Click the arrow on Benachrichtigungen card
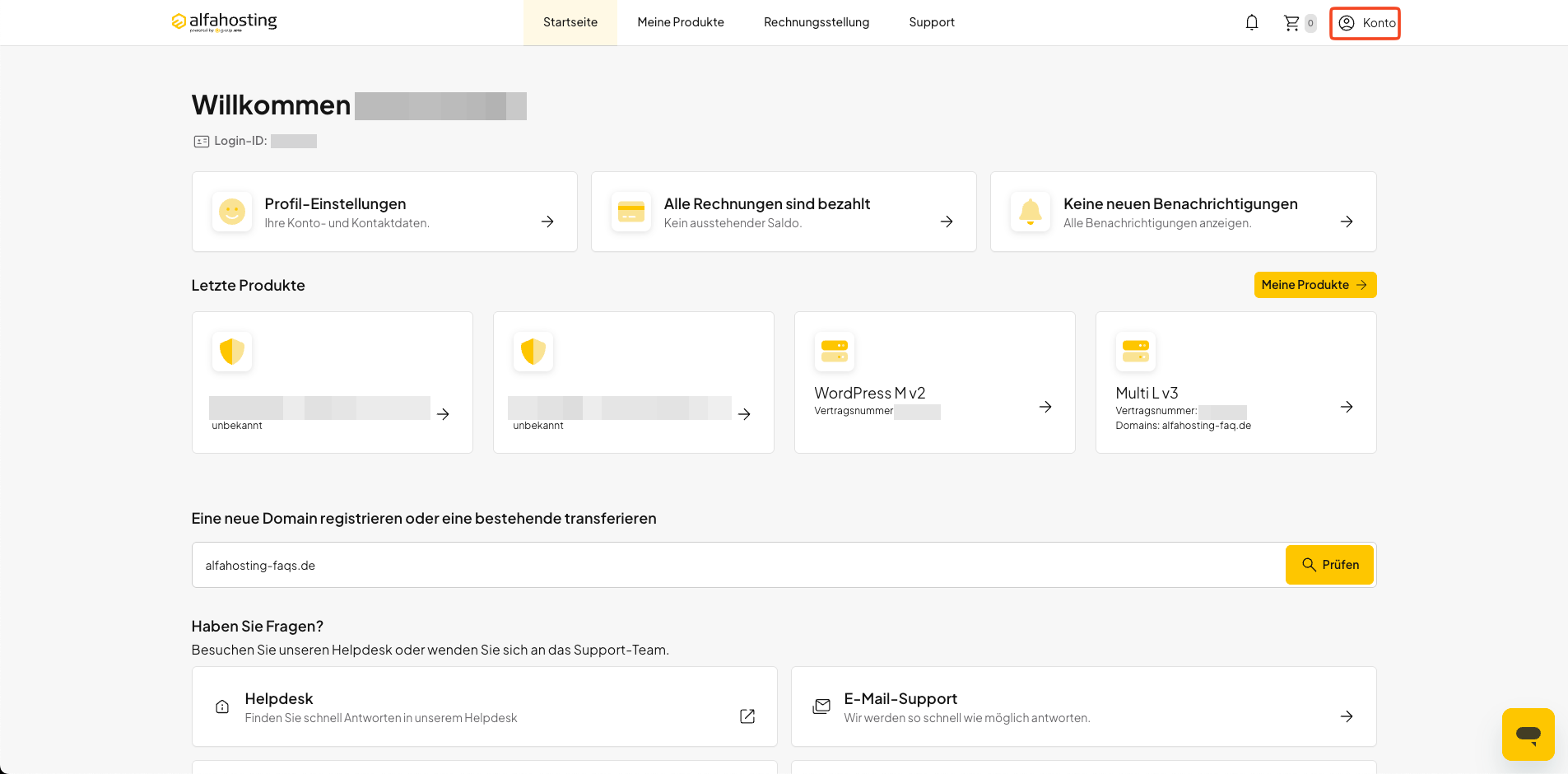This screenshot has width=1568, height=774. 1347,221
